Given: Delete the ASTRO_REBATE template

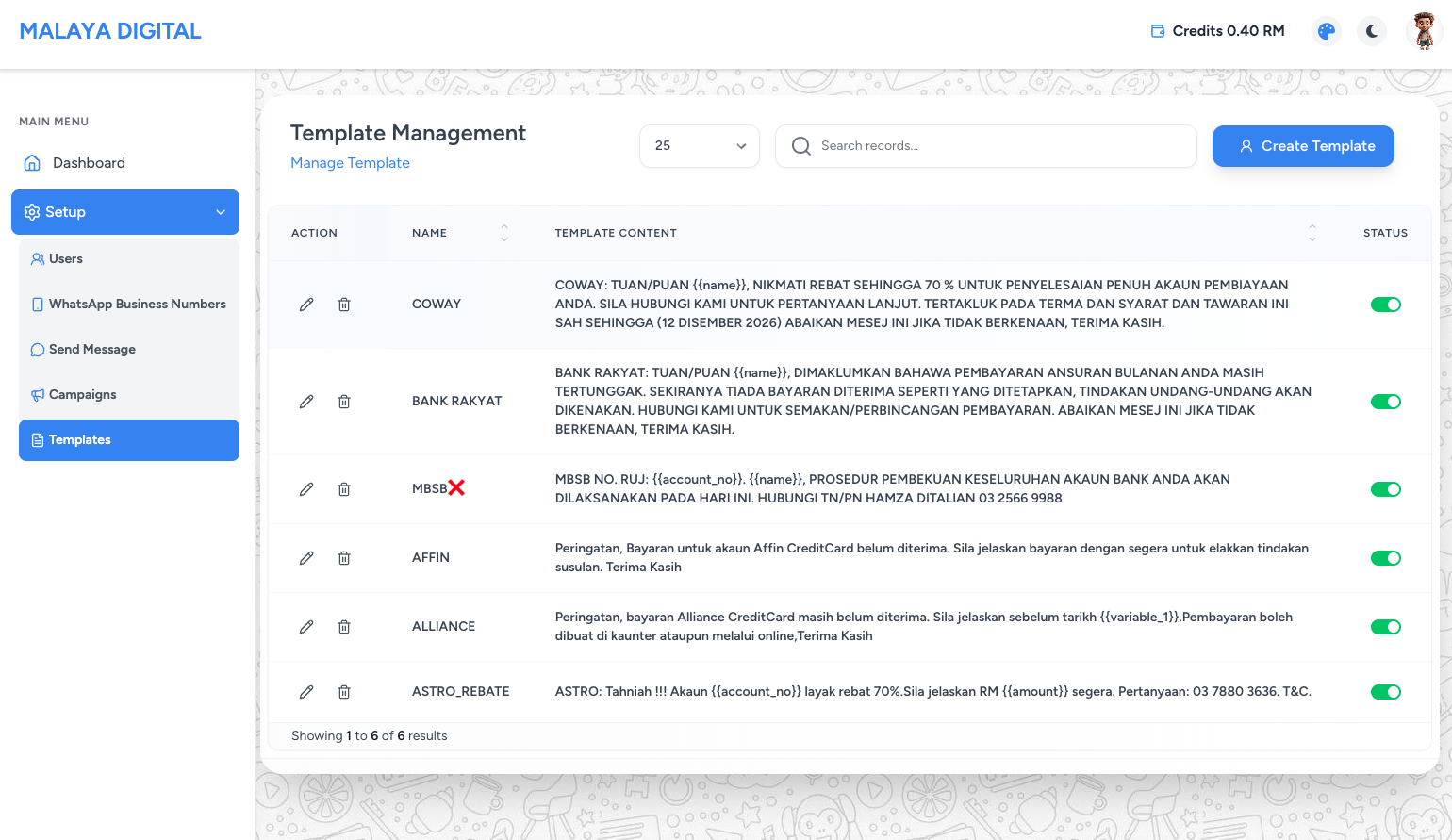Looking at the screenshot, I should [344, 692].
